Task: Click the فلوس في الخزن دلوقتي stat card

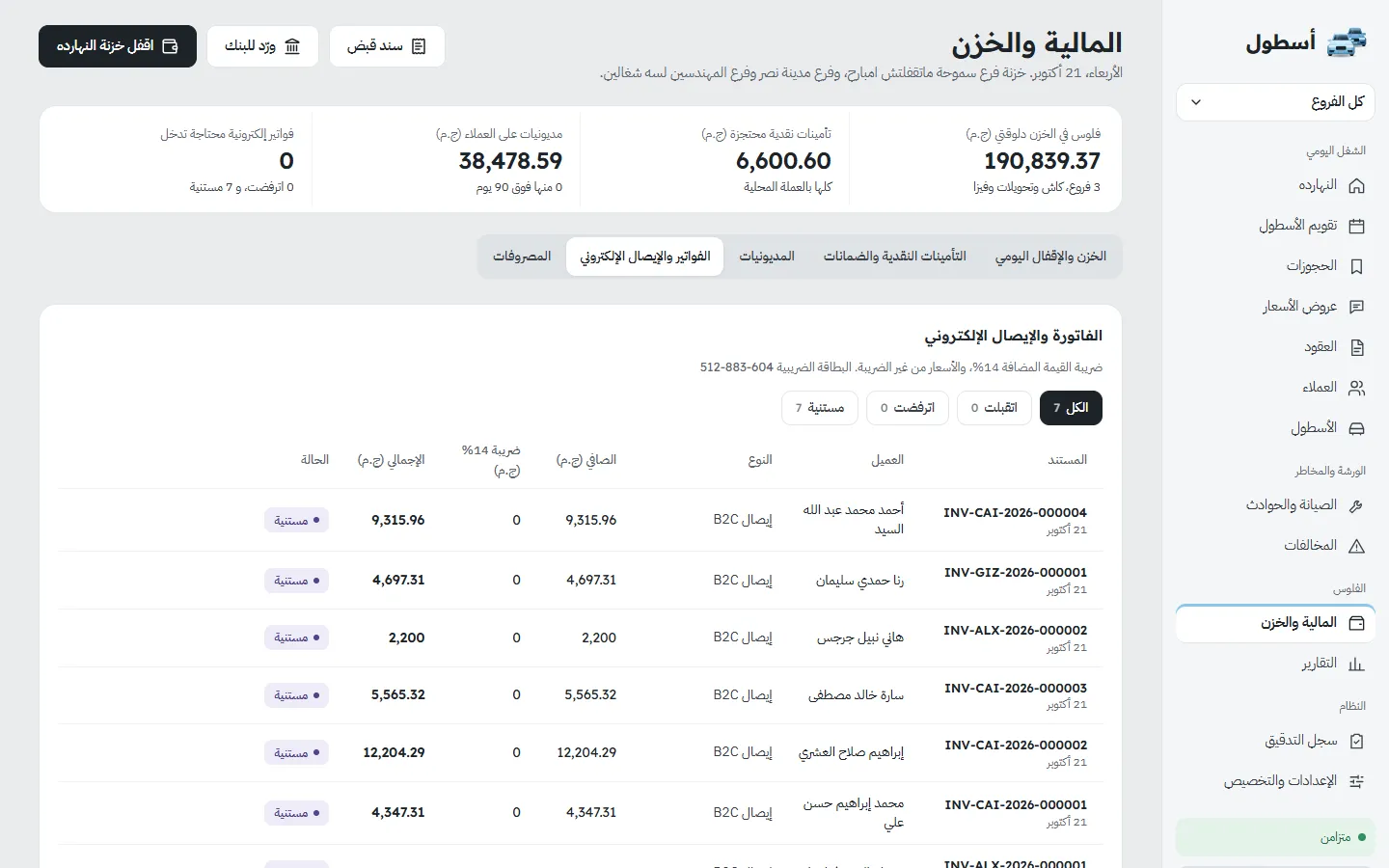Action: pyautogui.click(x=986, y=159)
